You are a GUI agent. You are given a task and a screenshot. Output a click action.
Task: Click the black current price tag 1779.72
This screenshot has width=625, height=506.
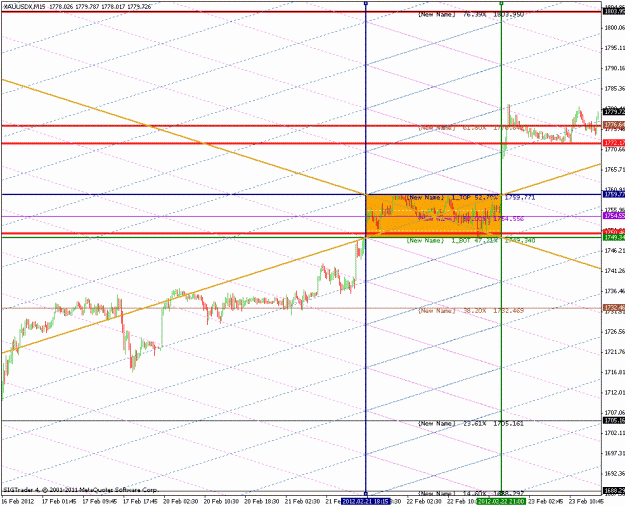(614, 112)
